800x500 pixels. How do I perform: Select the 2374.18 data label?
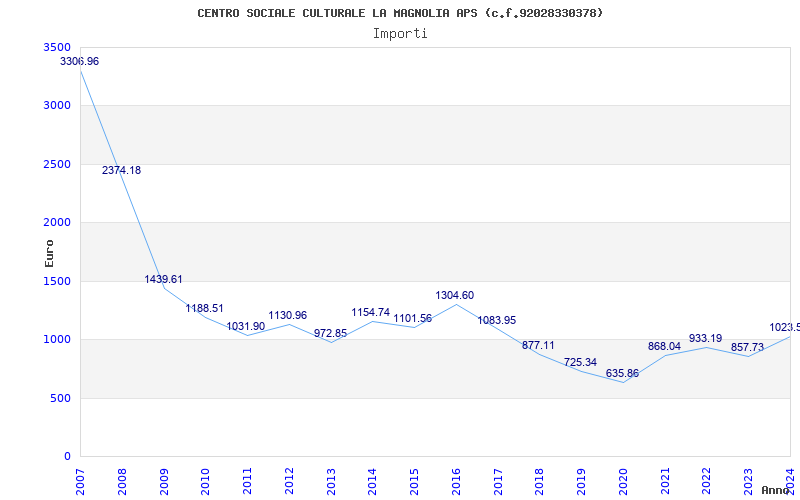(121, 170)
